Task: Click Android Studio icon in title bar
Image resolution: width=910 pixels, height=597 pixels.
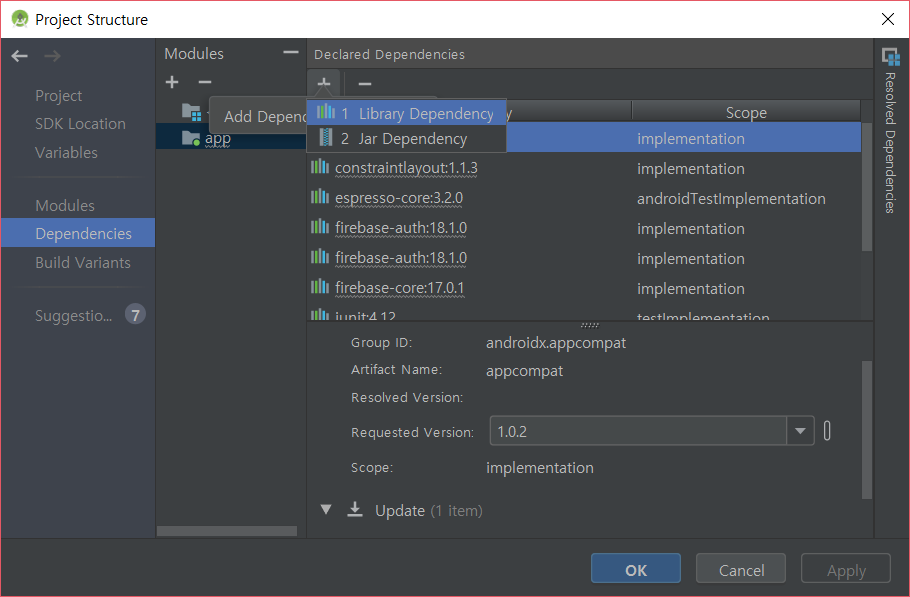Action: click(x=19, y=19)
